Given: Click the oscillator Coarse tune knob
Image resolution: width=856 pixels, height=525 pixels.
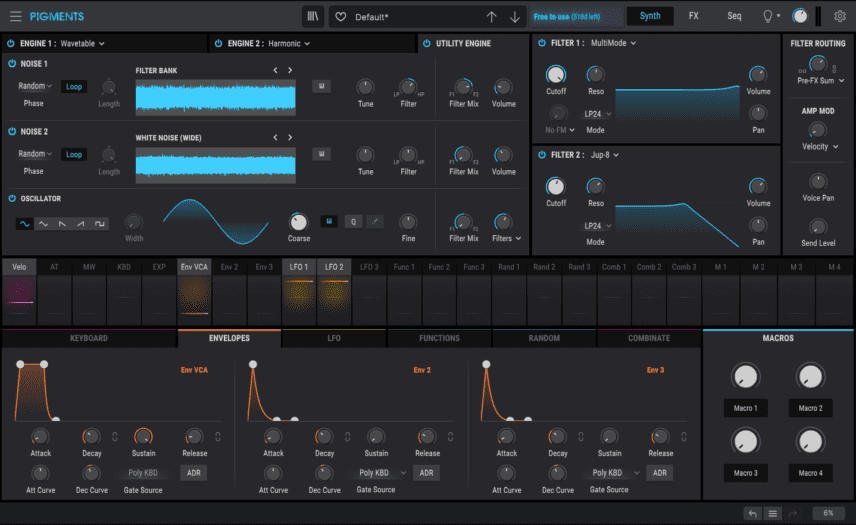Looking at the screenshot, I should (x=299, y=222).
